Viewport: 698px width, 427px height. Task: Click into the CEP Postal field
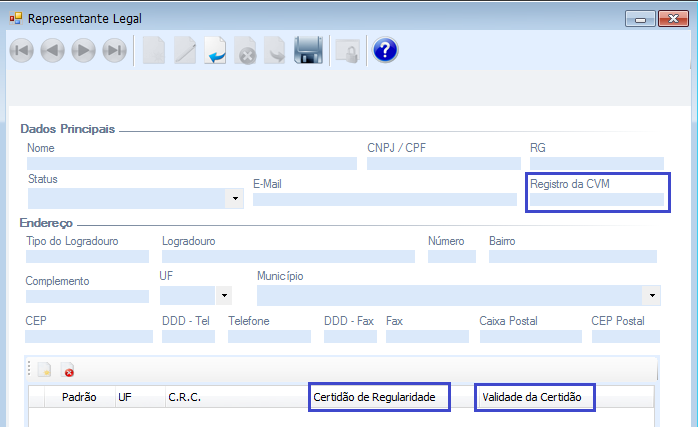click(x=625, y=337)
